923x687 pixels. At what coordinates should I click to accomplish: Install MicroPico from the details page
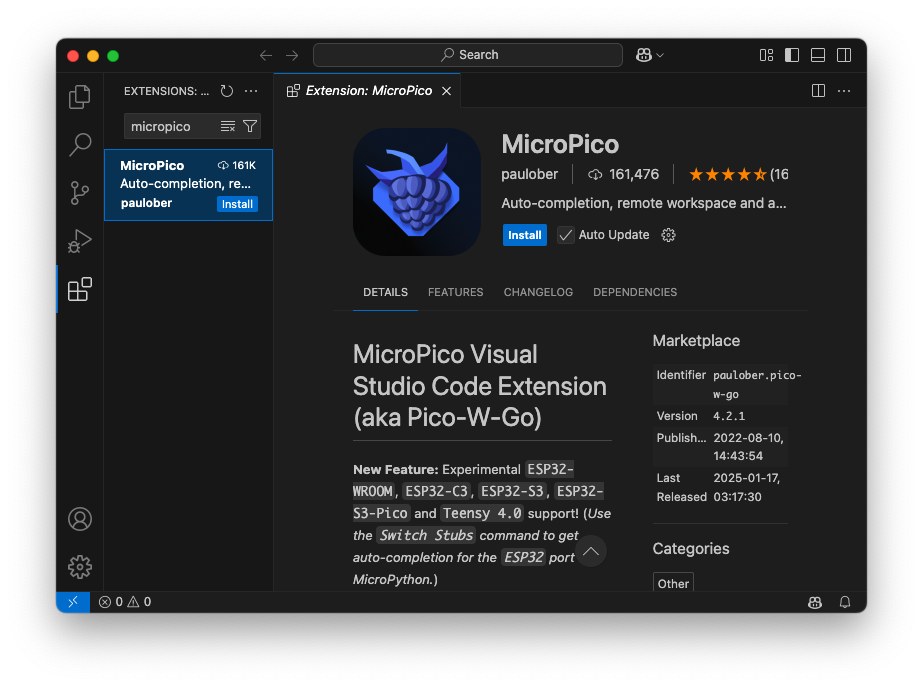[x=524, y=235]
